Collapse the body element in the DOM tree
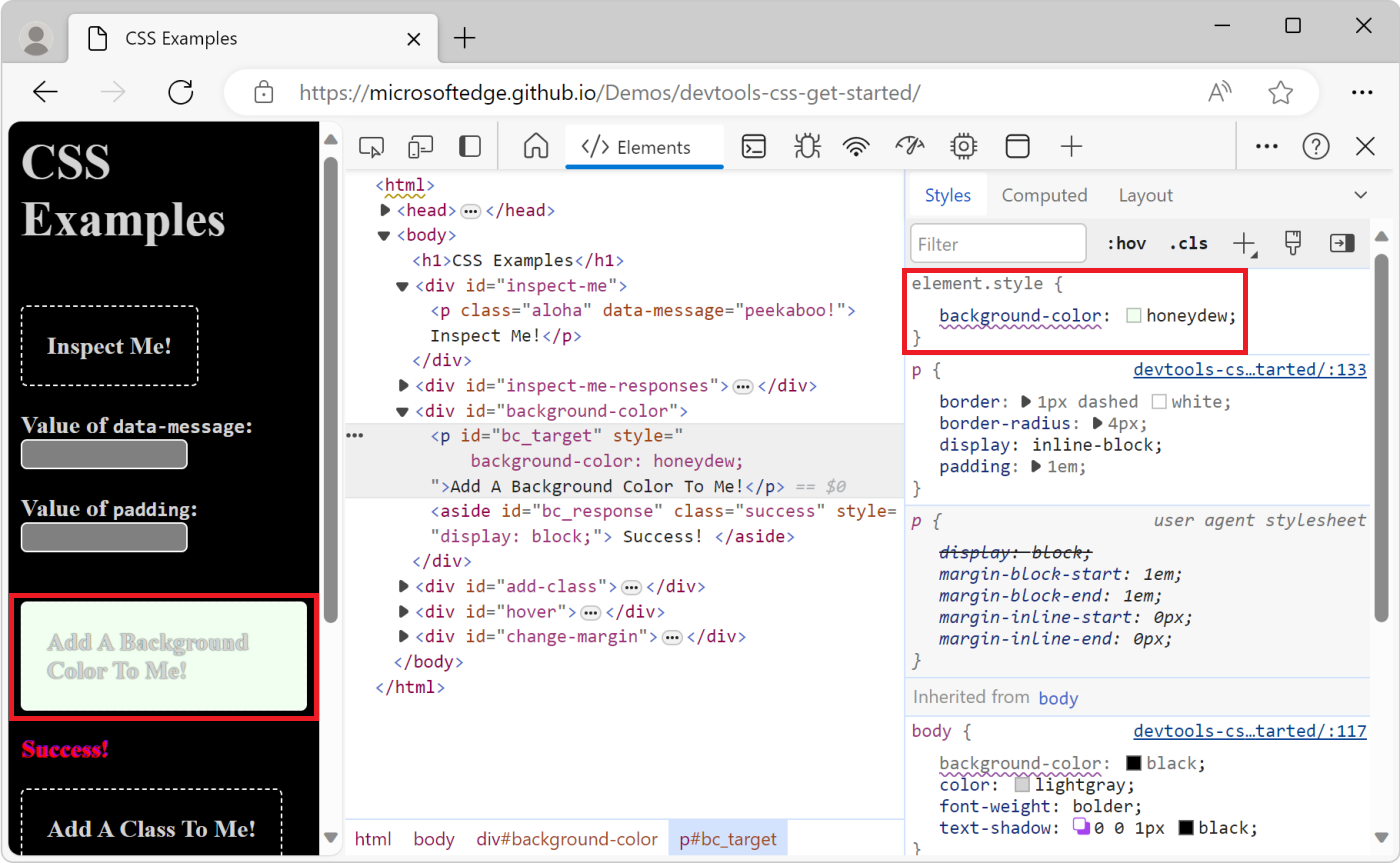The image size is (1400, 863). coord(383,235)
